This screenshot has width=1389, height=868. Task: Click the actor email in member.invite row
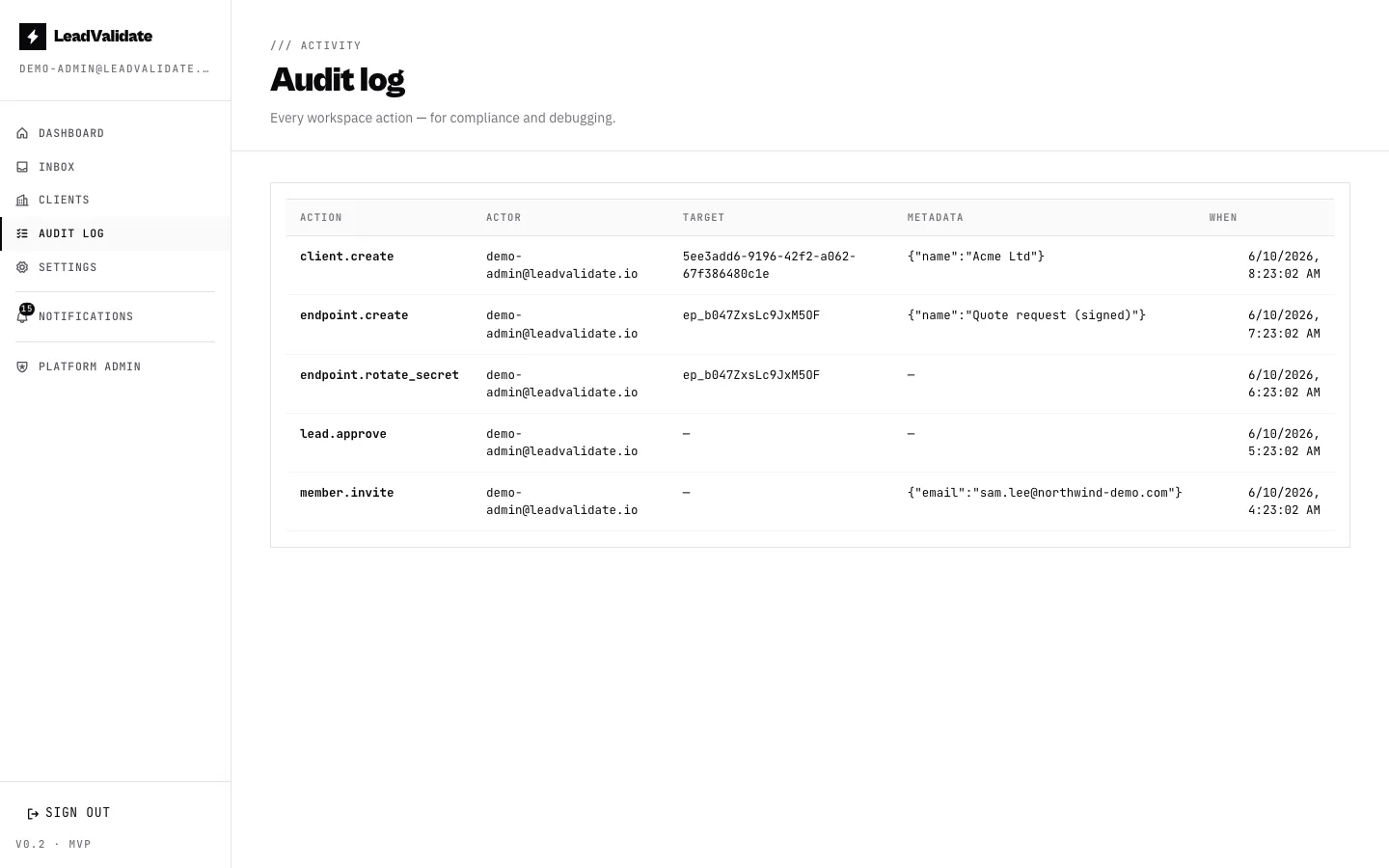click(x=562, y=502)
